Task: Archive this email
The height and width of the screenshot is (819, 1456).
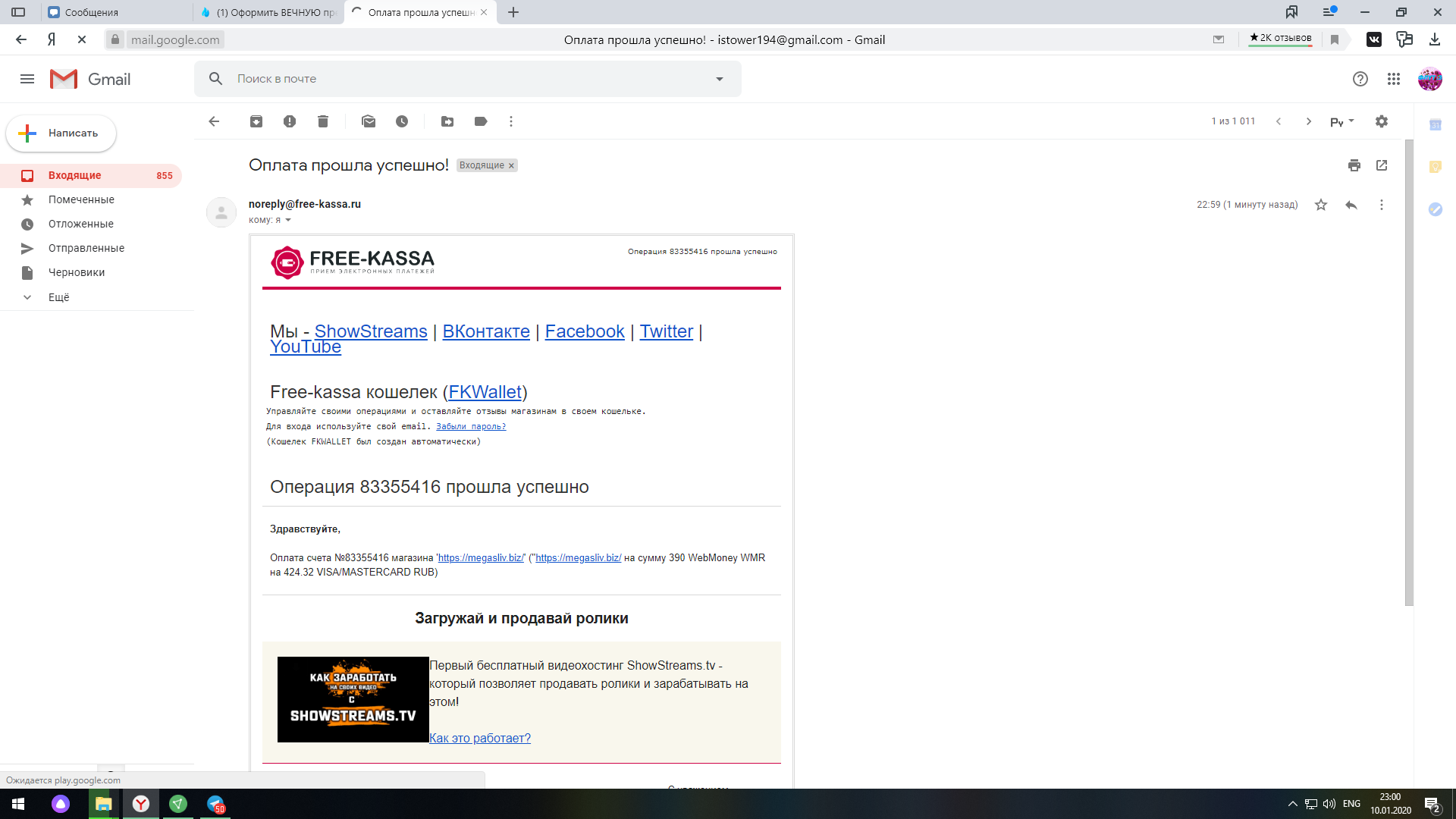Action: tap(256, 121)
